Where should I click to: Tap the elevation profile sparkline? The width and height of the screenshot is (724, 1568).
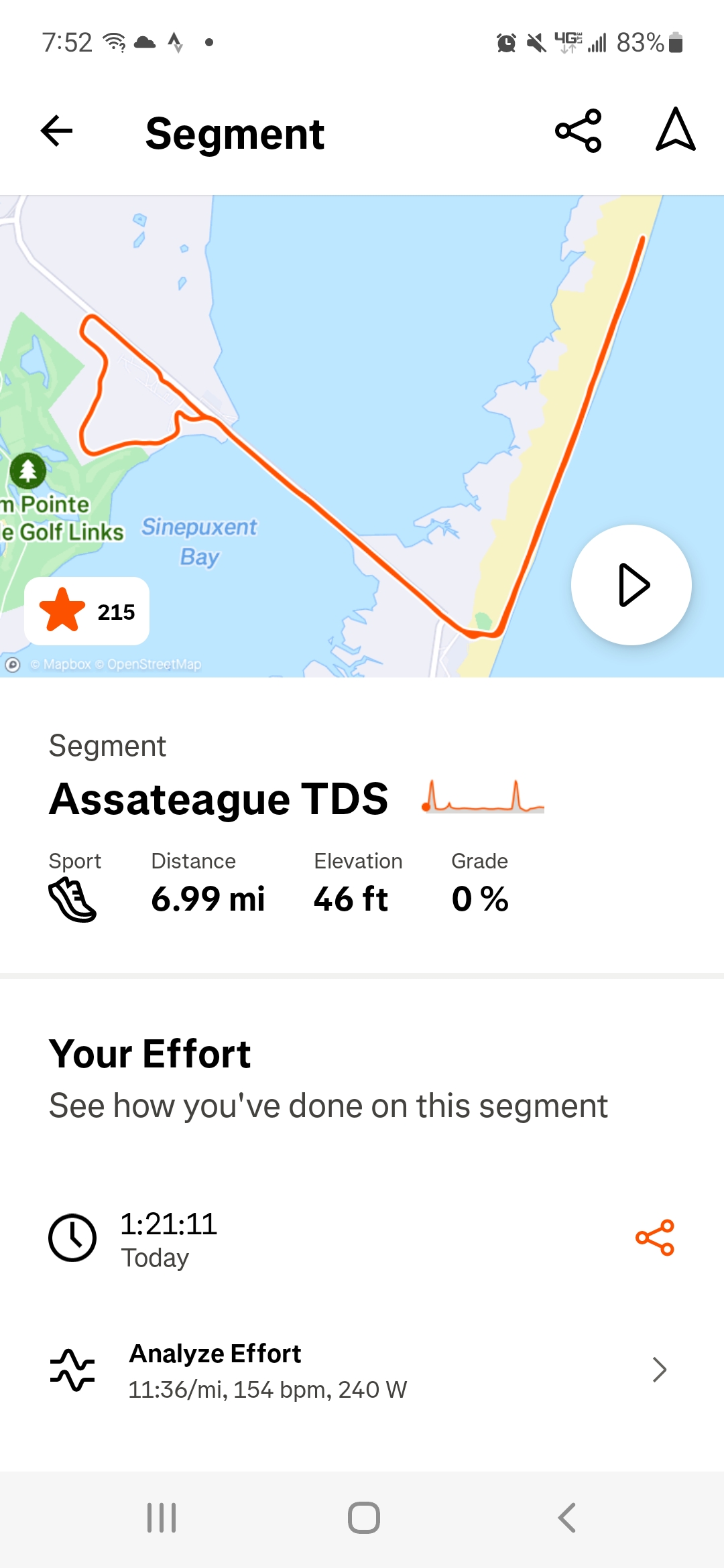click(x=483, y=797)
